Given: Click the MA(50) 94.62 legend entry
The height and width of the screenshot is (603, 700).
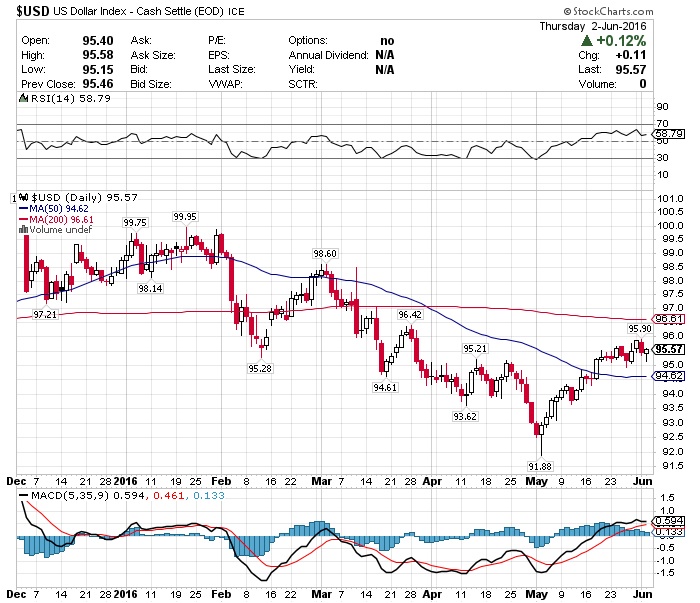Looking at the screenshot, I should 54,208.
